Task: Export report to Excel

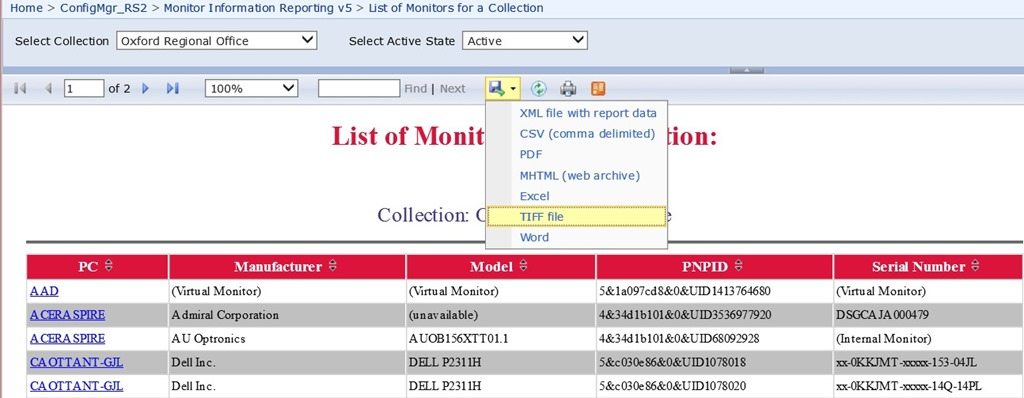Action: tap(534, 196)
